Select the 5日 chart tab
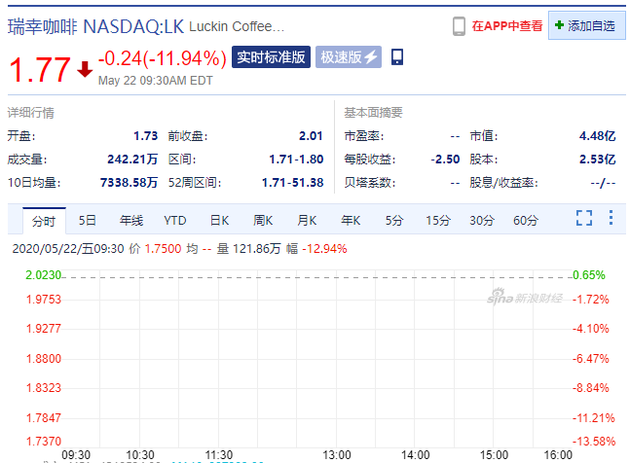630x463 pixels. click(x=87, y=220)
